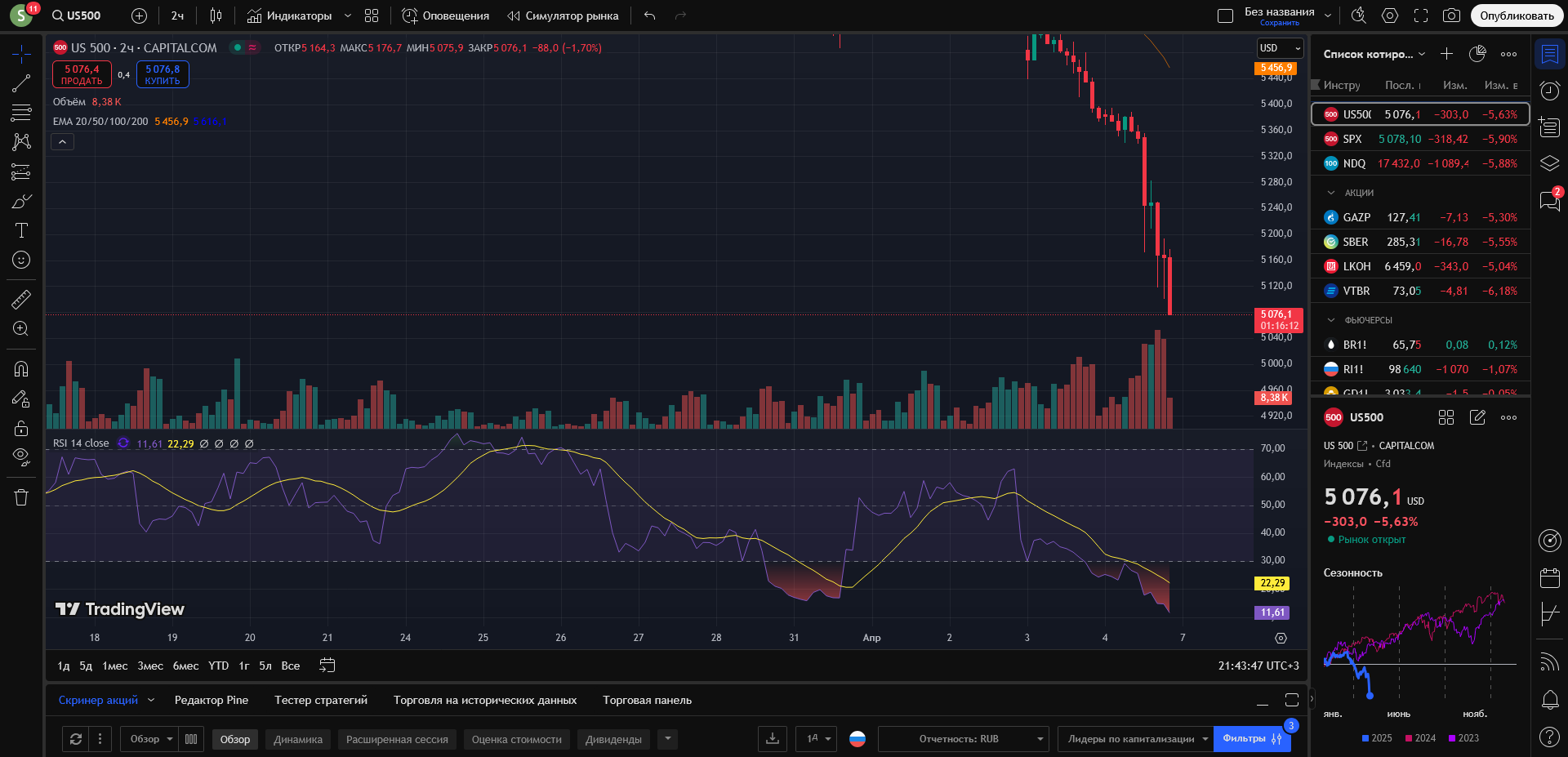Toggle stay in drawing mode
Image resolution: width=1568 pixels, height=757 pixels.
(21, 399)
